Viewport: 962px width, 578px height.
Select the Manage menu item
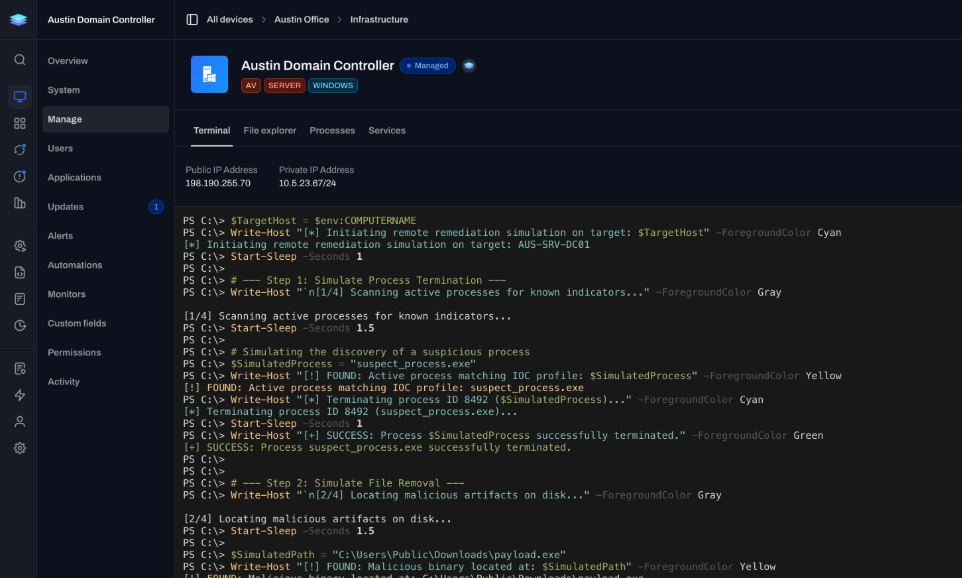106,119
